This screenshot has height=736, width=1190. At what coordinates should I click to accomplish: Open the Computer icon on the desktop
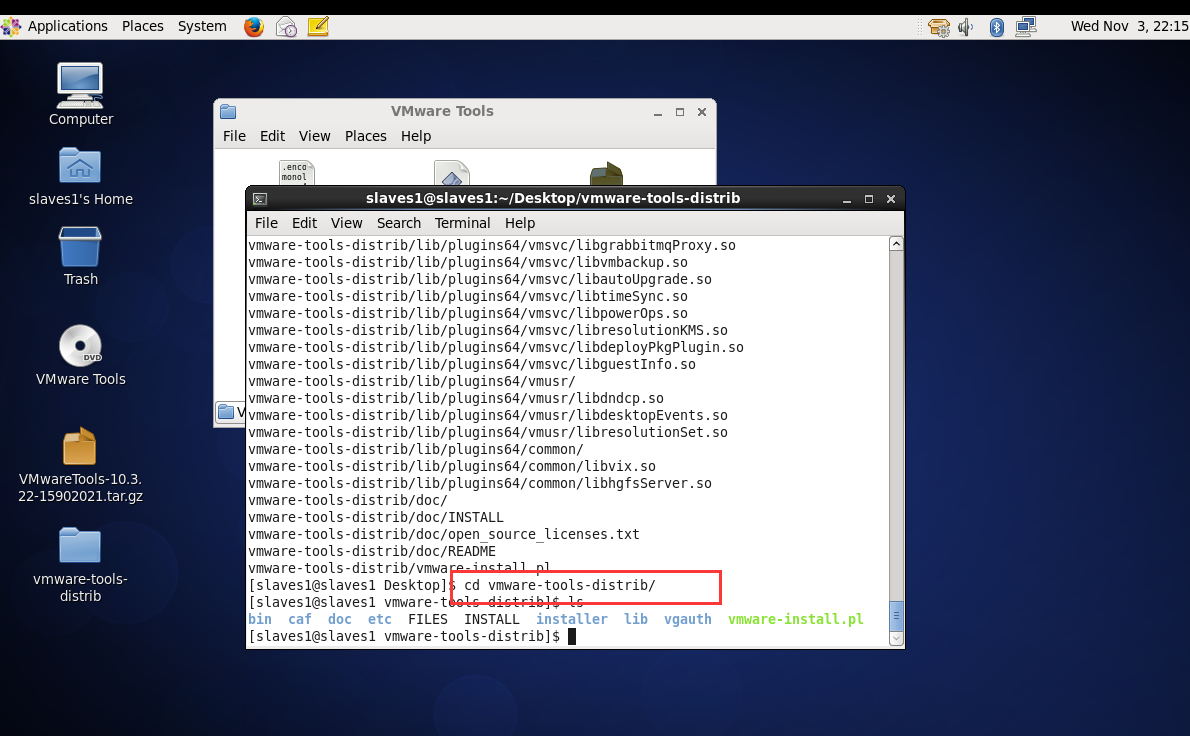80,86
